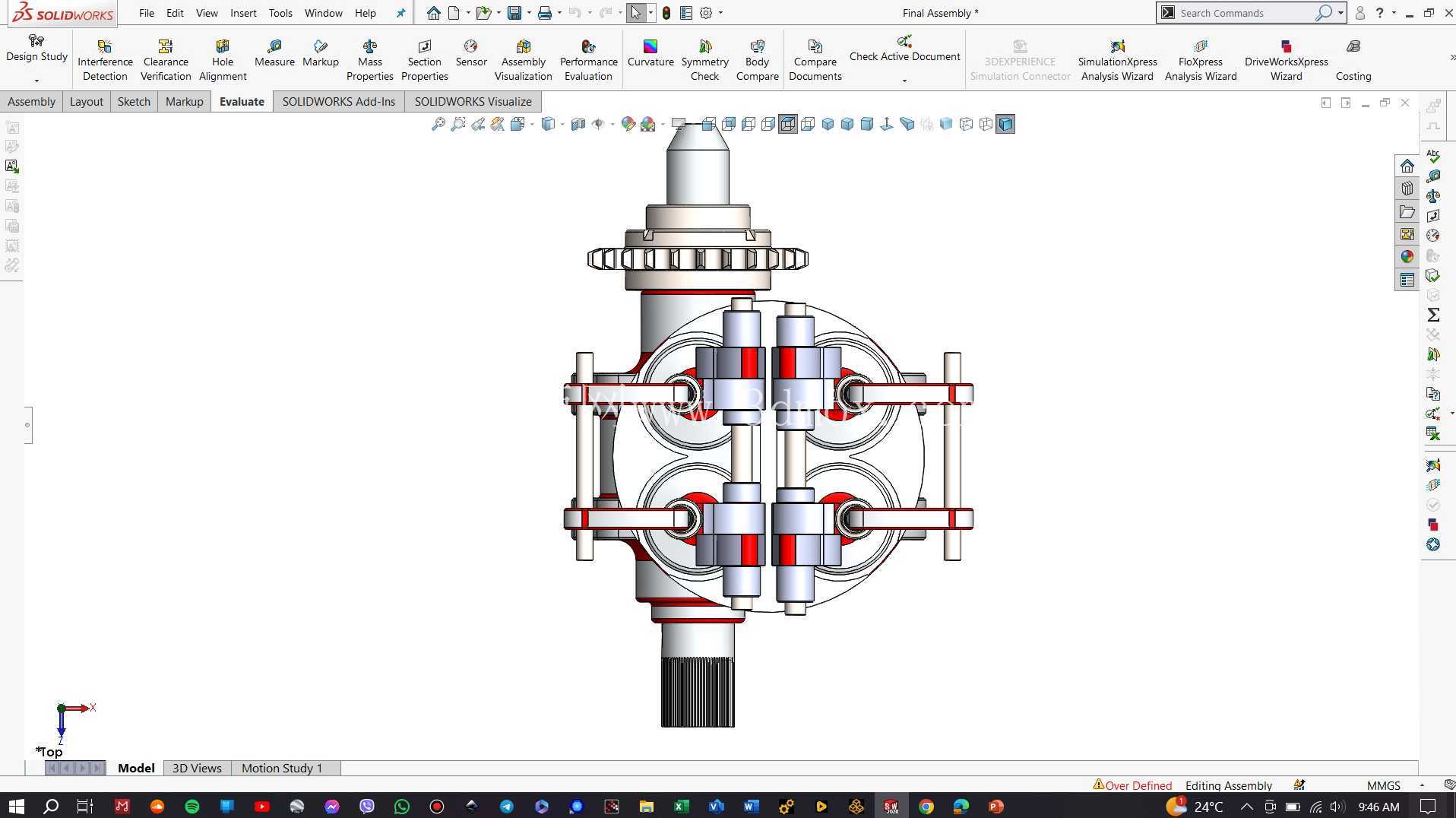1456x818 pixels.
Task: Switch to the SOLIDWORKS Add-Ins tab
Action: click(338, 101)
